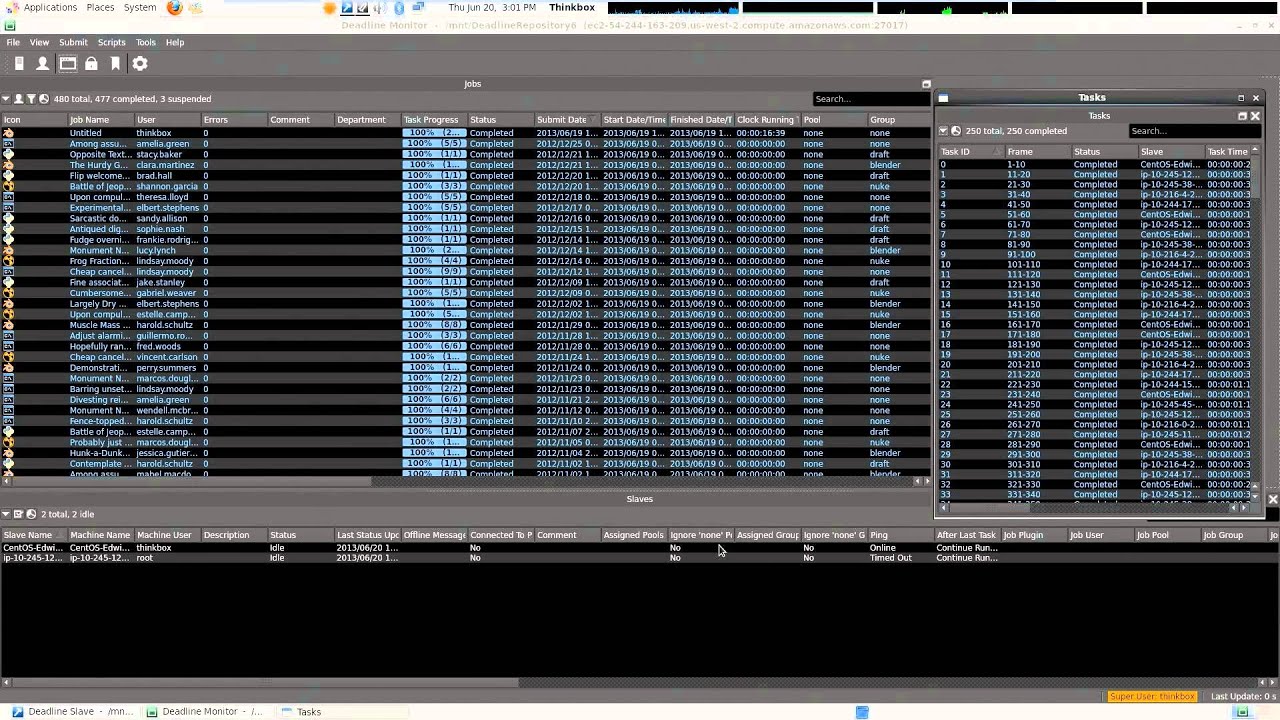Float the inner Tasks panel with undock icon
The height and width of the screenshot is (720, 1280).
tap(1242, 116)
